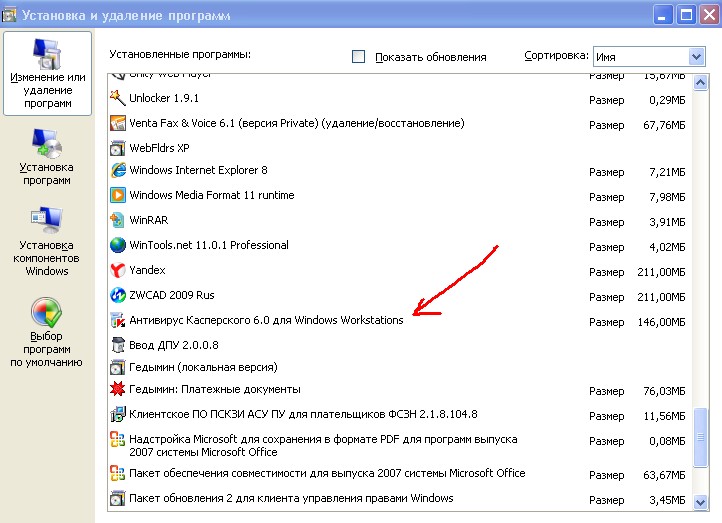722x523 pixels.
Task: Enable the "Показать обновления" checkbox
Action: [359, 57]
